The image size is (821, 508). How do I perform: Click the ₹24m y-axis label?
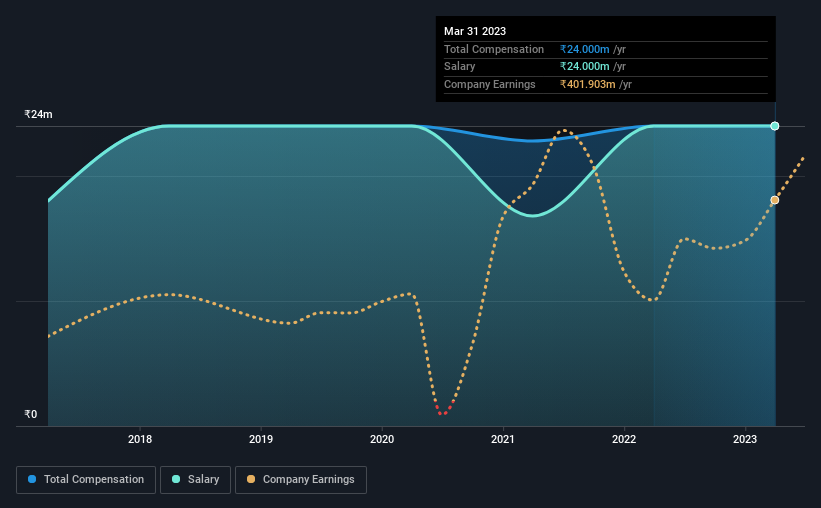pyautogui.click(x=38, y=114)
